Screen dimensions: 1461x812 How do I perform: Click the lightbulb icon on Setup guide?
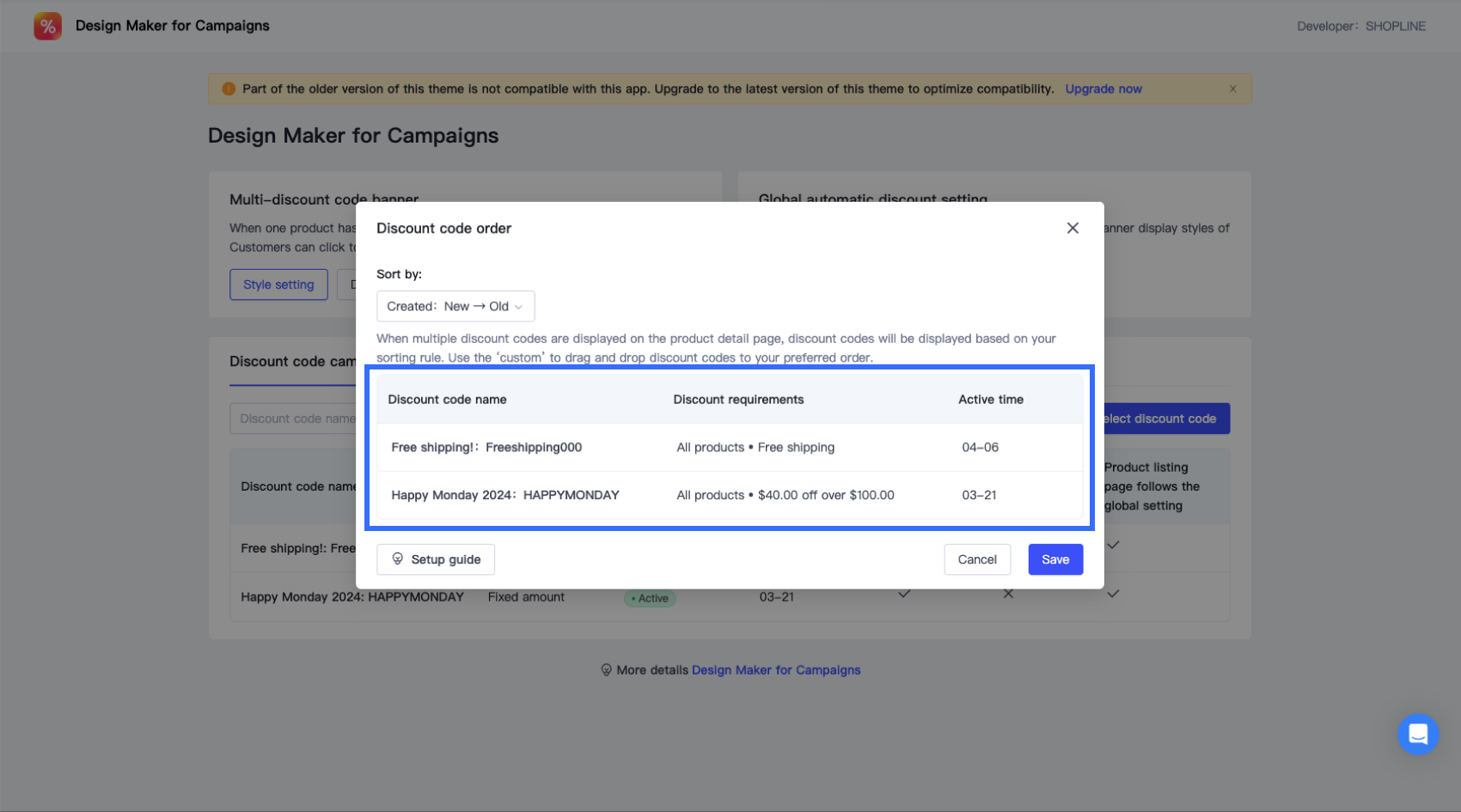[398, 559]
